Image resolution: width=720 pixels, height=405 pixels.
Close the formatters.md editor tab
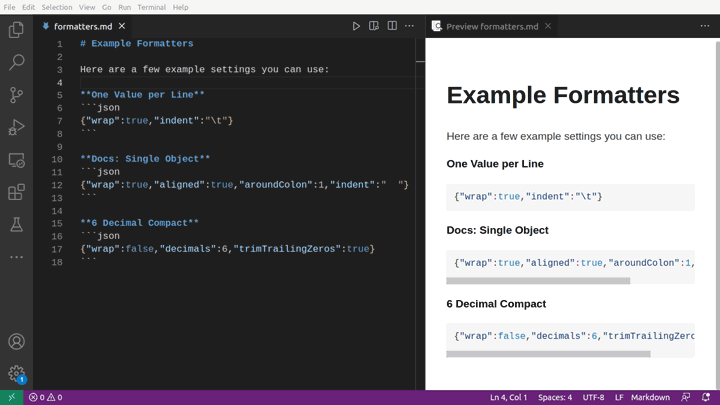click(122, 26)
